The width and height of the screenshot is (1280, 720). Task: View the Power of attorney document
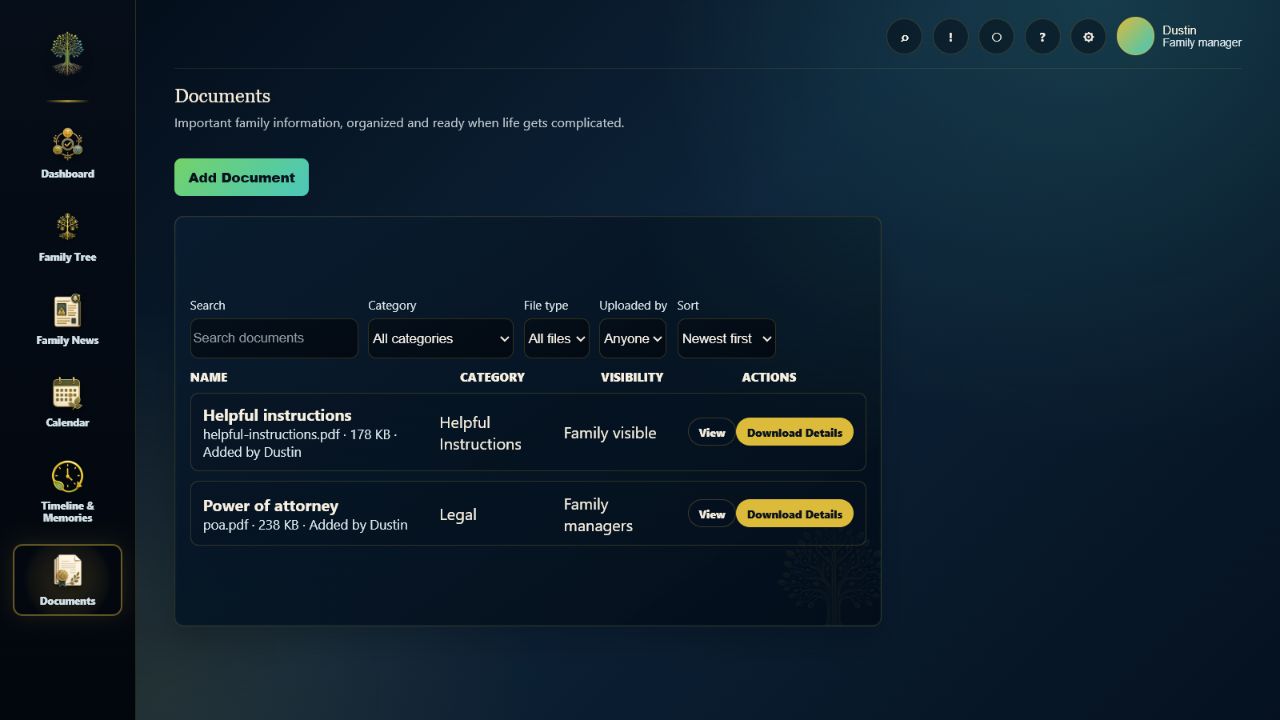tap(711, 514)
